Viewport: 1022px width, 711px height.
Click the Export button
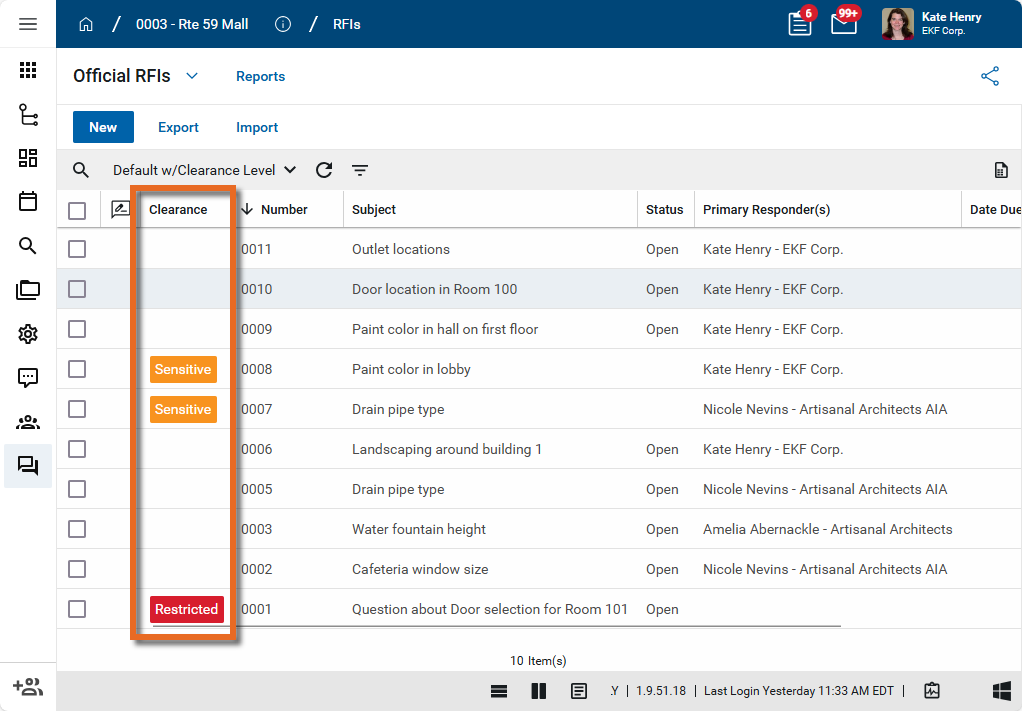178,127
